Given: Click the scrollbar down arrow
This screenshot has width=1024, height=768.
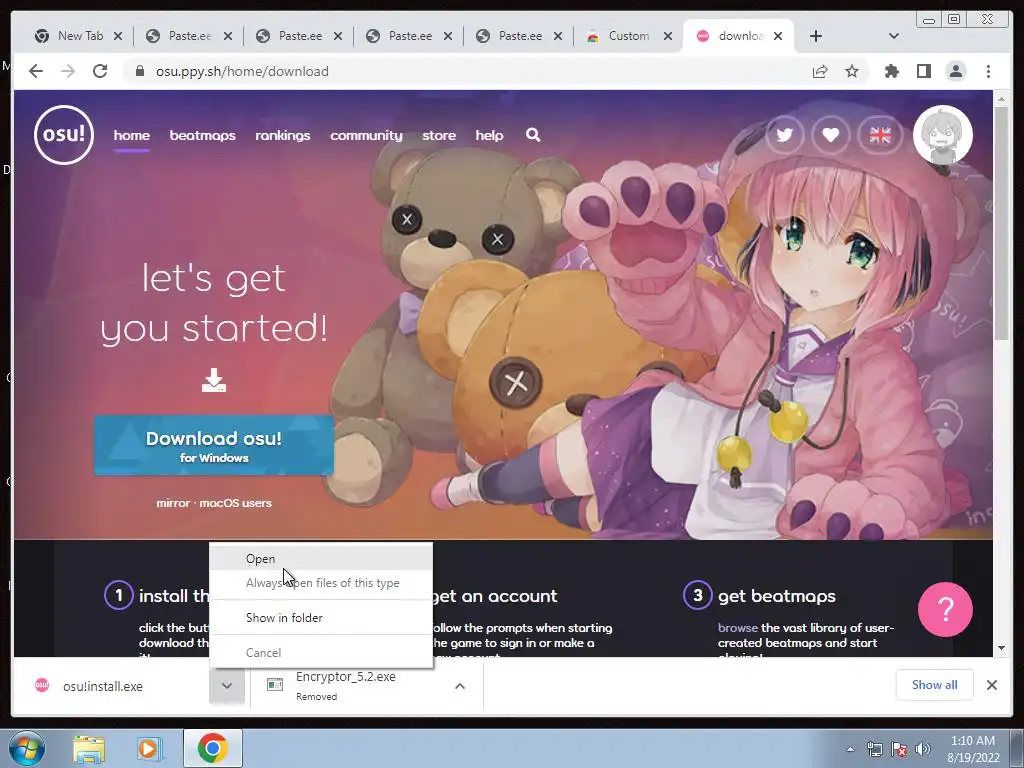Looking at the screenshot, I should point(1001,648).
